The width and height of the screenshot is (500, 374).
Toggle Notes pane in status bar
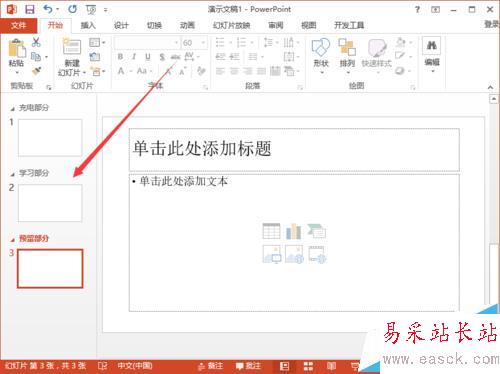210,366
